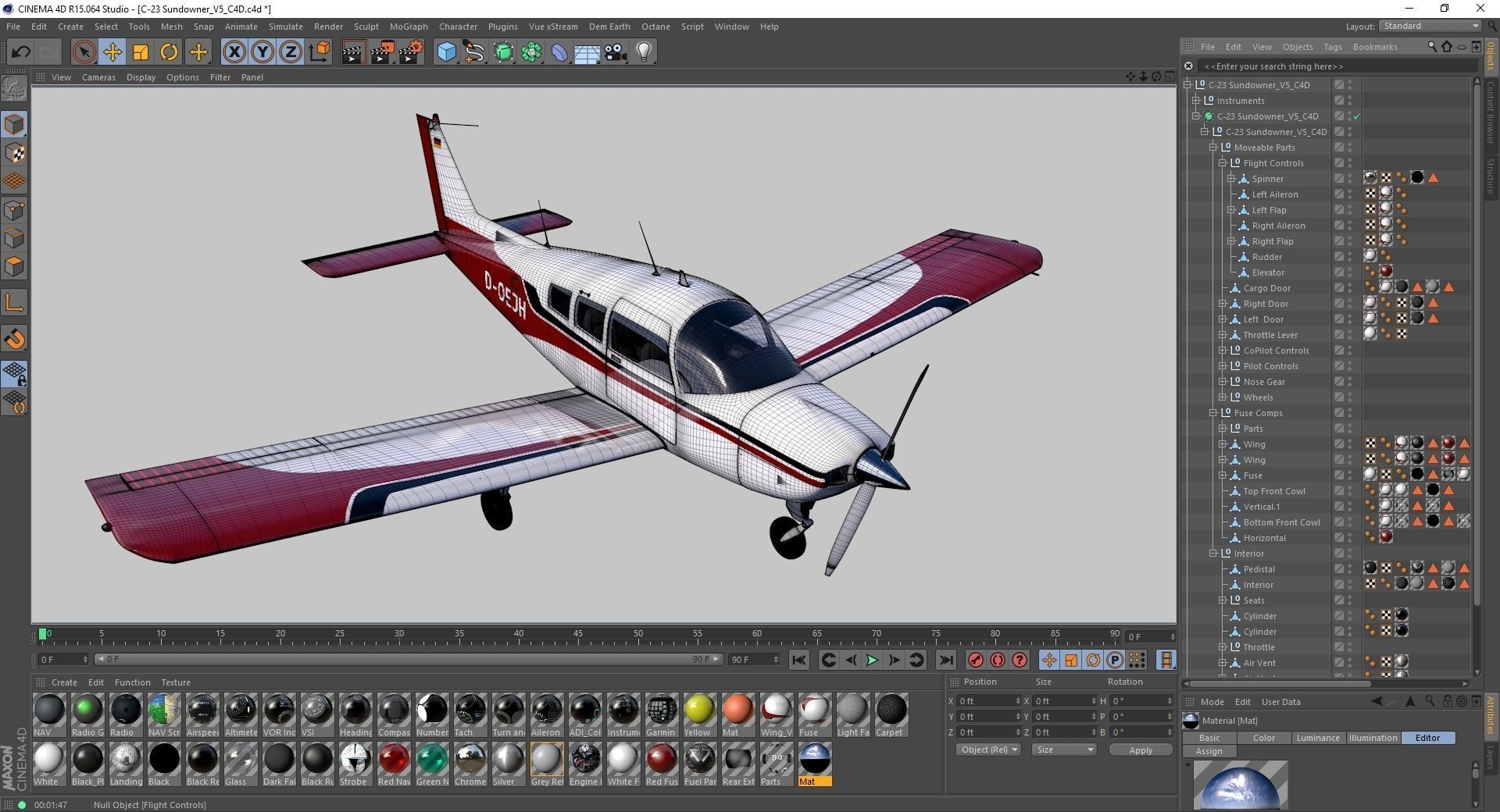The width and height of the screenshot is (1500, 812).
Task: Expand the Nose Gear group
Action: [x=1223, y=382]
